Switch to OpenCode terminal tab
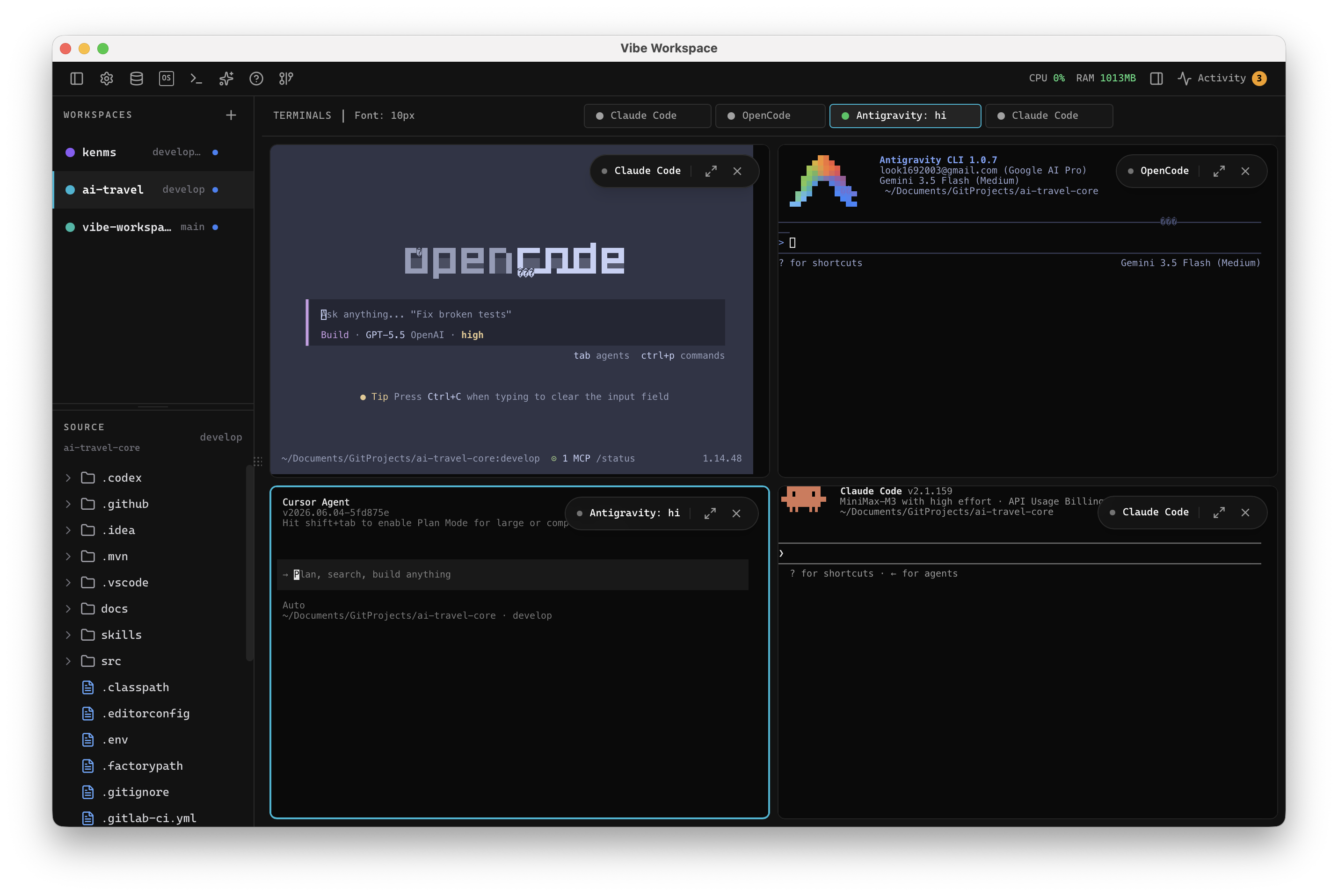Screen dimensions: 1338x896 770,116
